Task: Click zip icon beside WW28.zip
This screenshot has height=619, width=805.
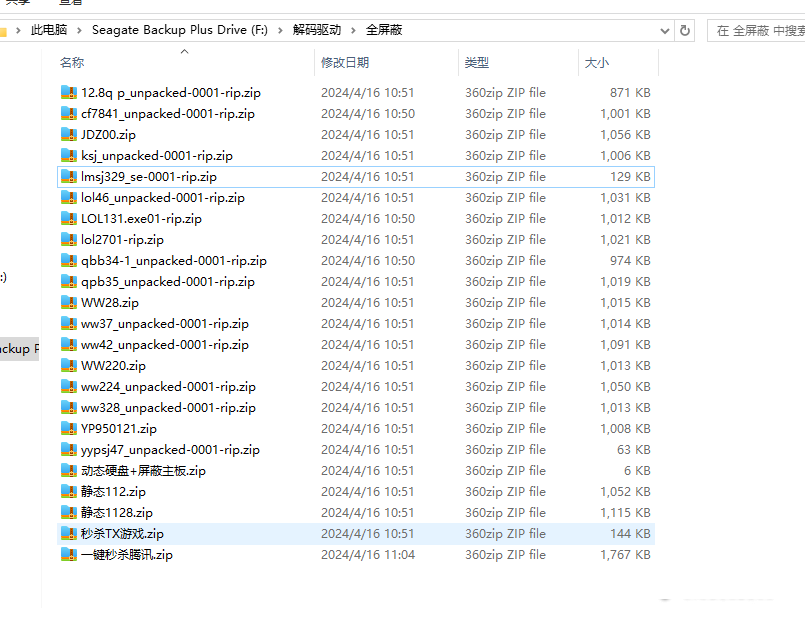Action: point(69,303)
